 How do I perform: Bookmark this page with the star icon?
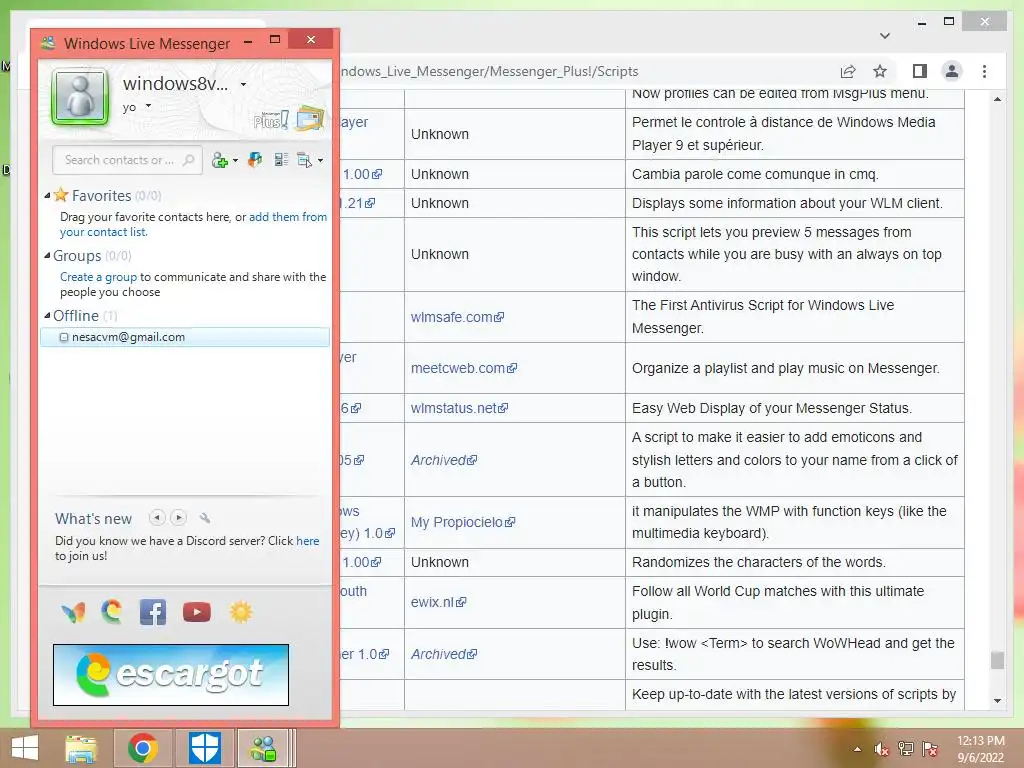(x=880, y=71)
